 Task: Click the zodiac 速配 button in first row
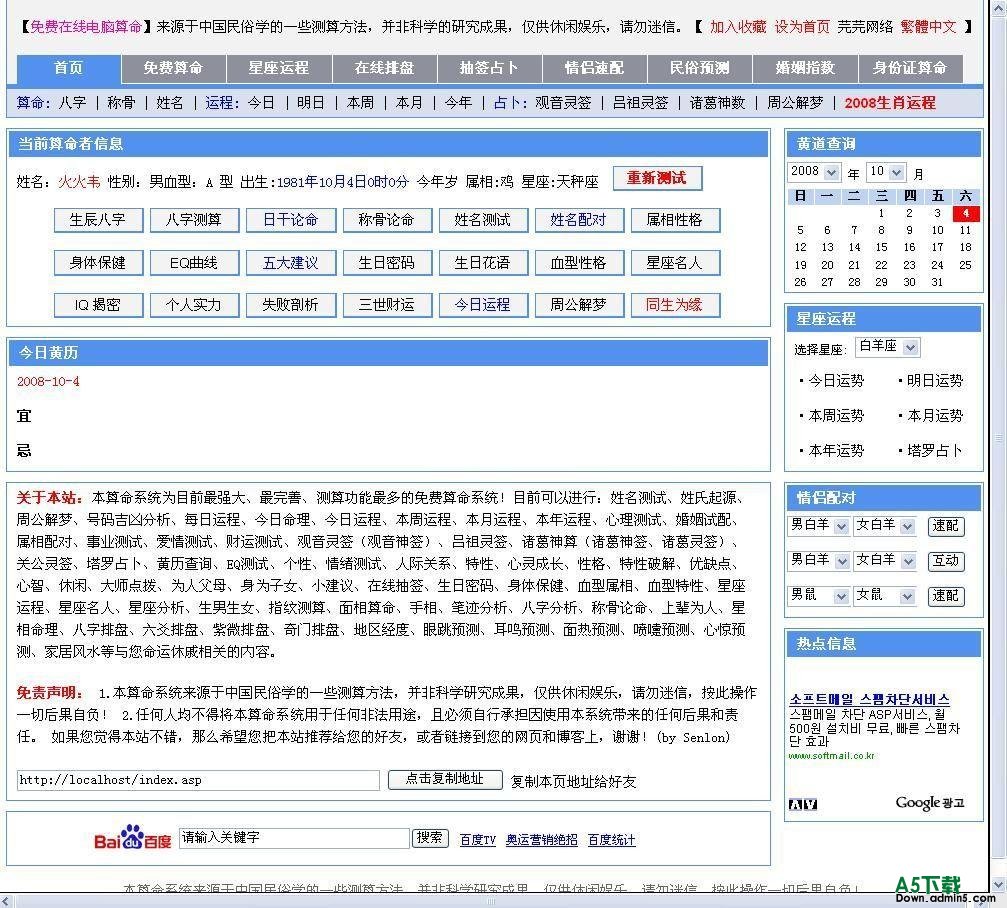tap(946, 526)
